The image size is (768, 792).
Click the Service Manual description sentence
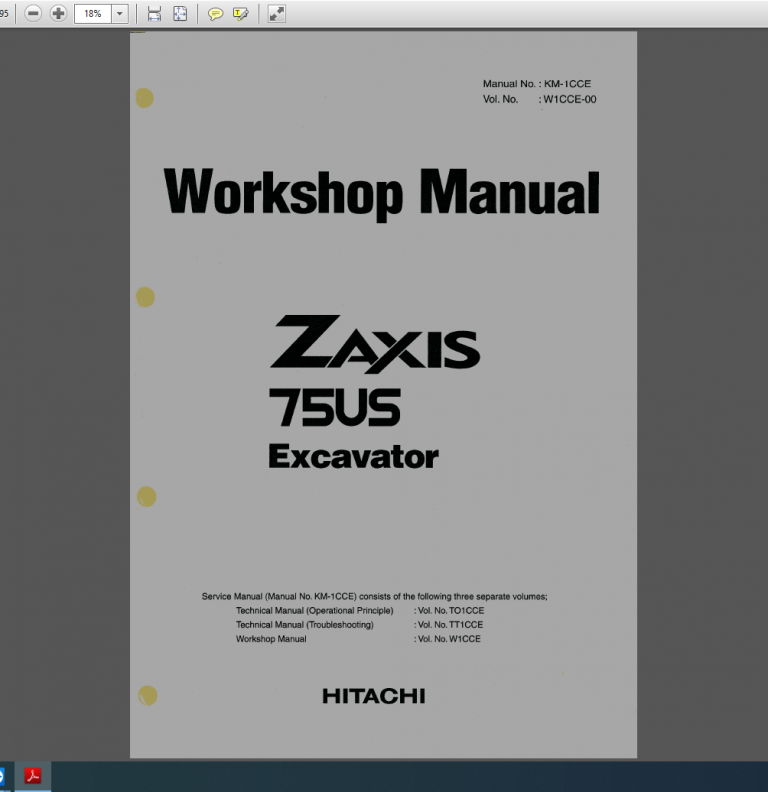[x=374, y=597]
